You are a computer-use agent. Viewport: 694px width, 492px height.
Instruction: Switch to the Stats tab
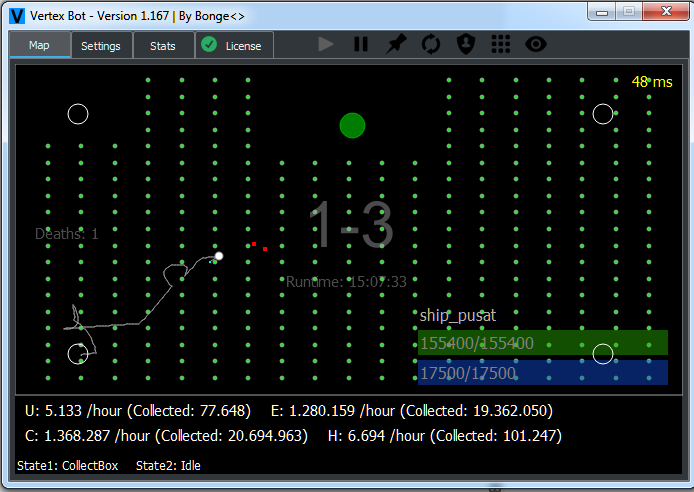pyautogui.click(x=163, y=46)
